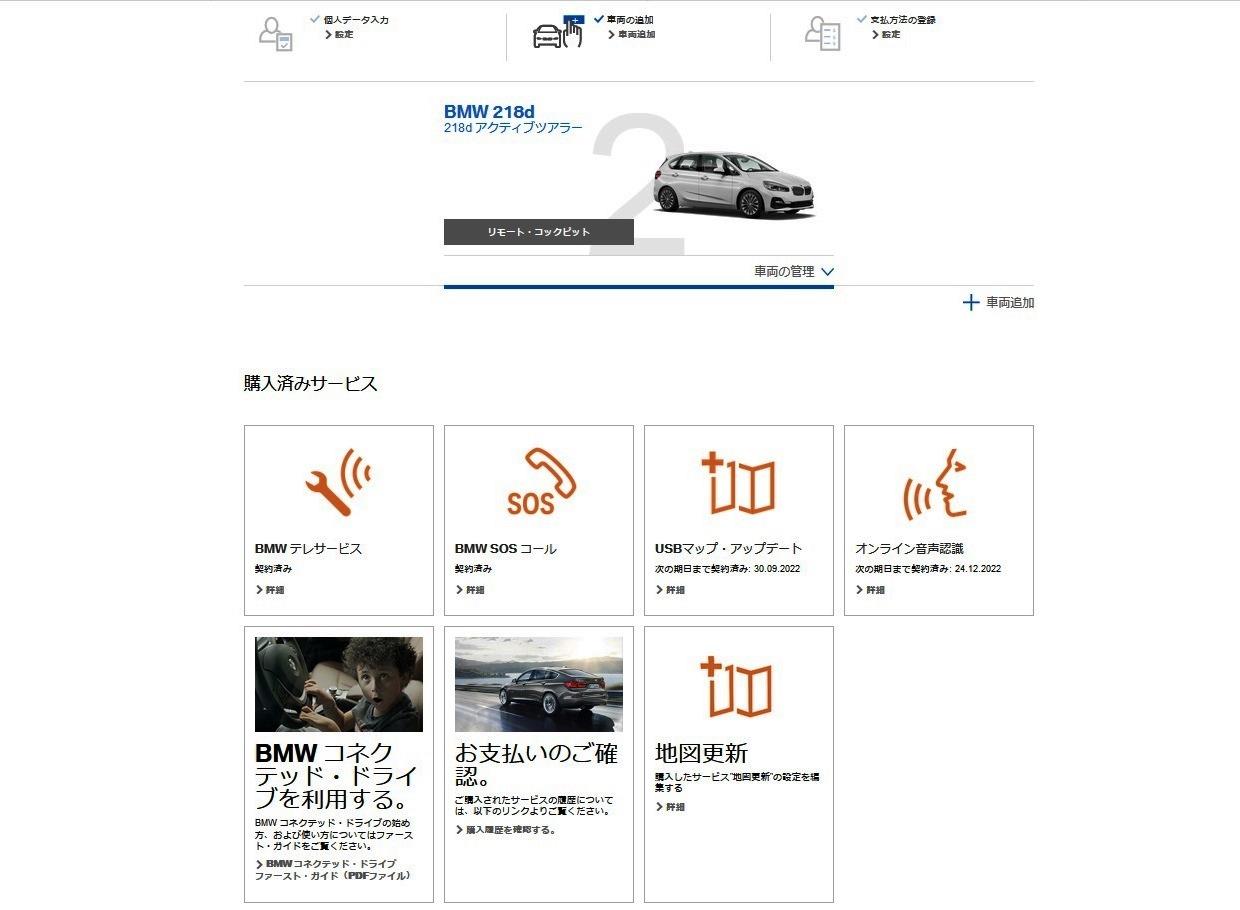Click the 購入済みサービス heading
The height and width of the screenshot is (910, 1240).
pos(311,384)
